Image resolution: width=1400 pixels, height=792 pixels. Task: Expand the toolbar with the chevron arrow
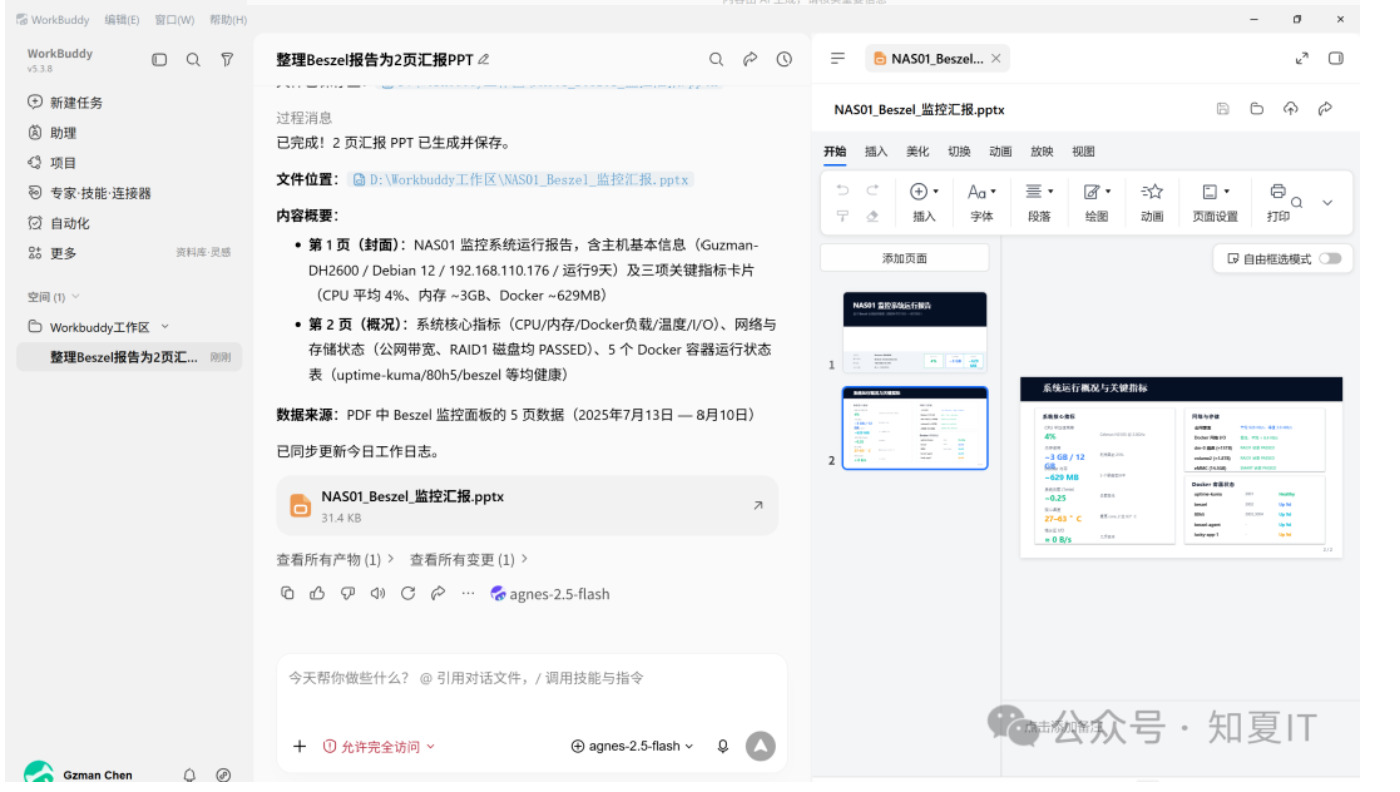click(x=1328, y=202)
